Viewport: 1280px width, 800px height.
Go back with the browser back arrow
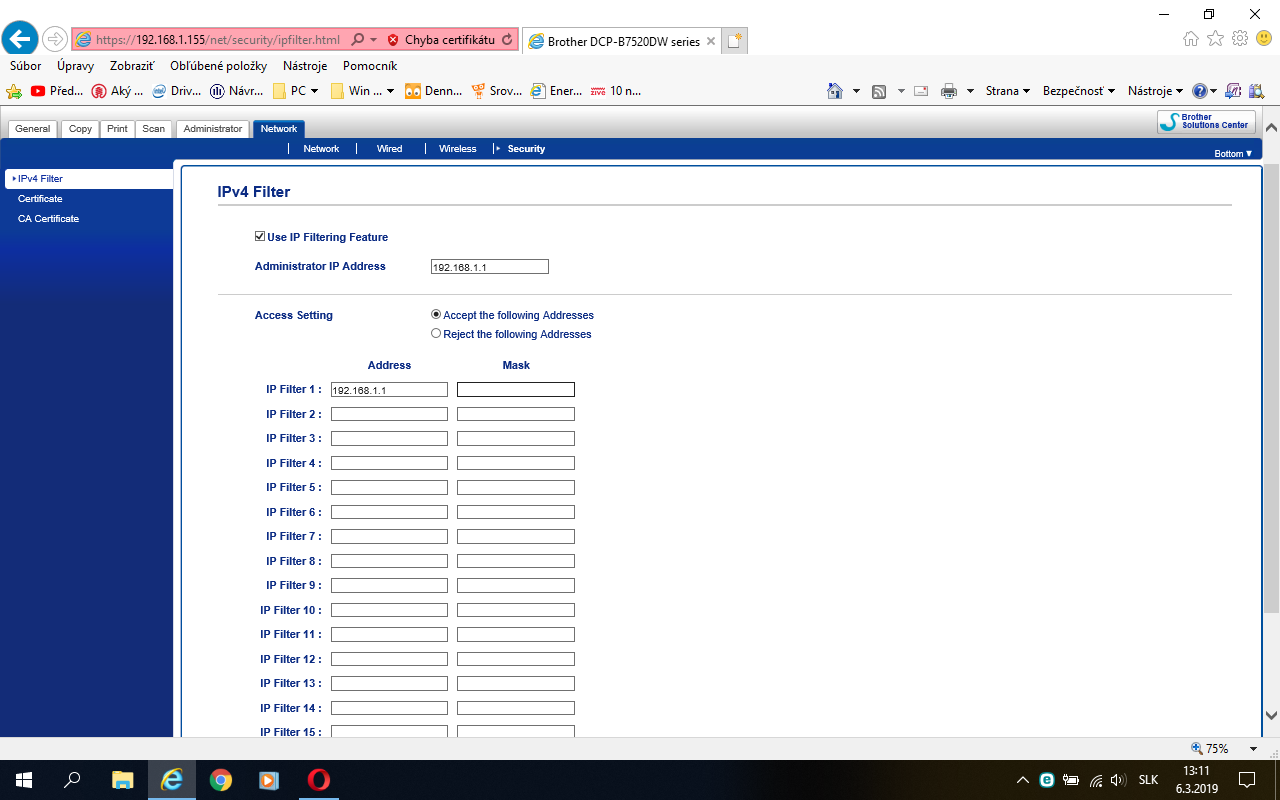point(20,39)
